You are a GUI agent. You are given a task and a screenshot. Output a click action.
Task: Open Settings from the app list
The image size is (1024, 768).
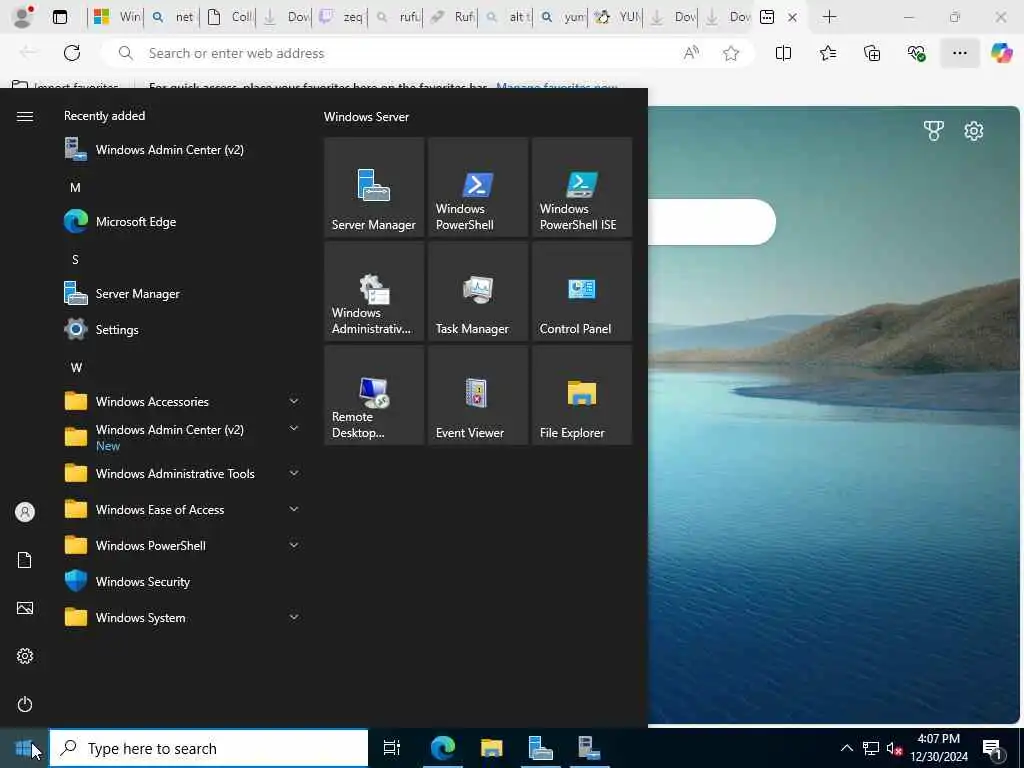183,329
